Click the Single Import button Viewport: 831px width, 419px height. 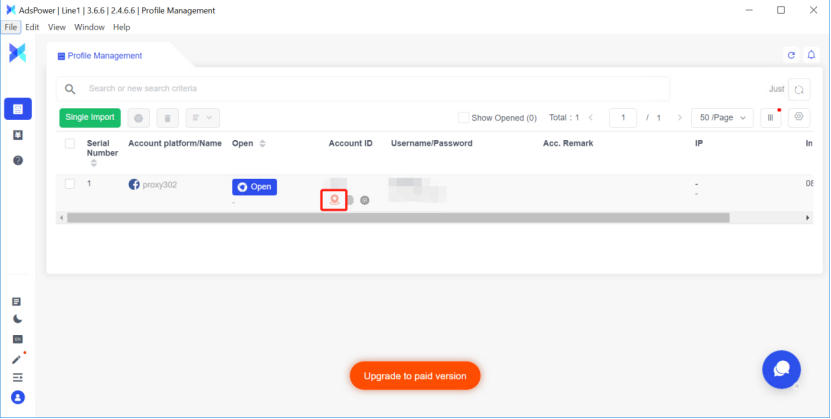tap(90, 118)
